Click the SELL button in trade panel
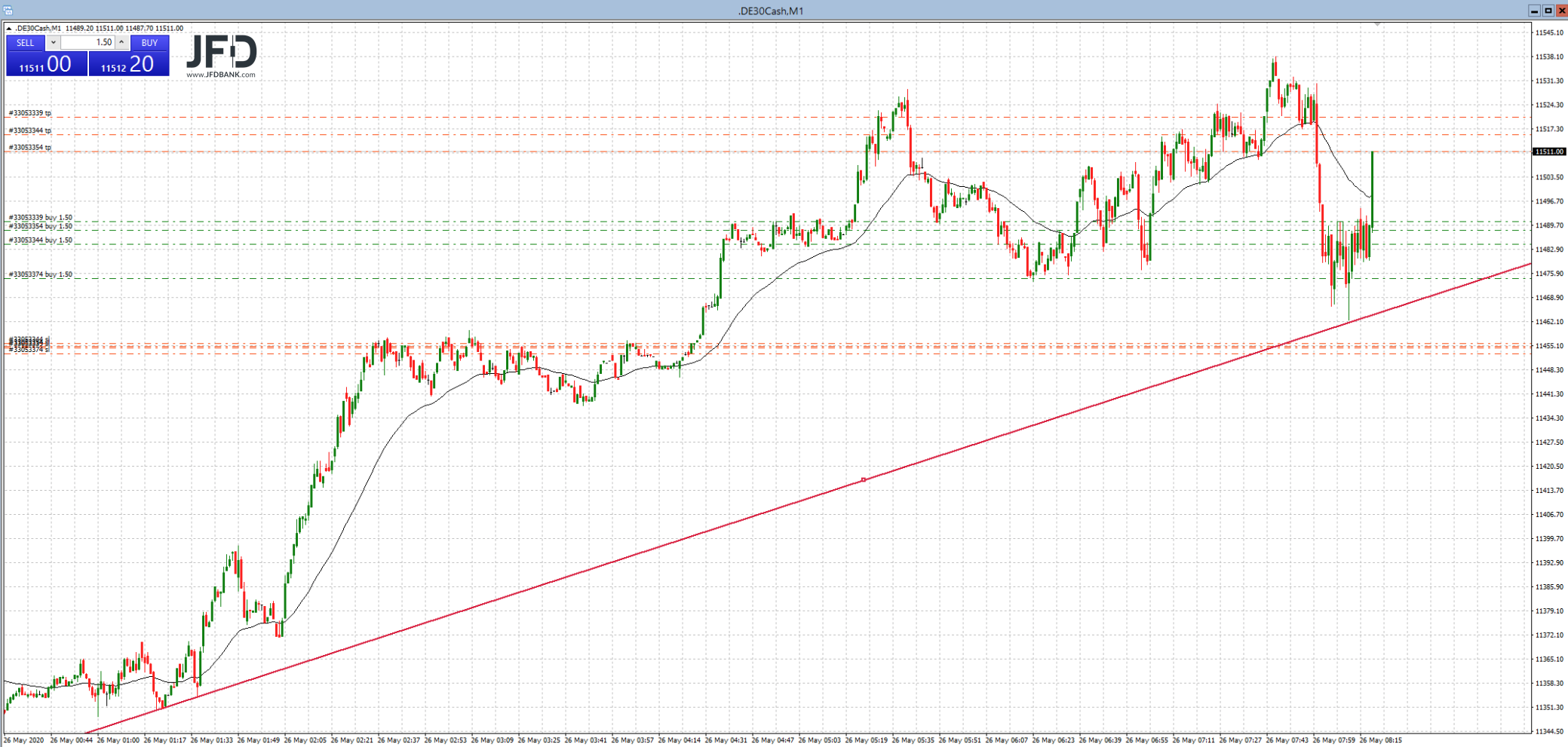The height and width of the screenshot is (747, 1568). coord(26,43)
